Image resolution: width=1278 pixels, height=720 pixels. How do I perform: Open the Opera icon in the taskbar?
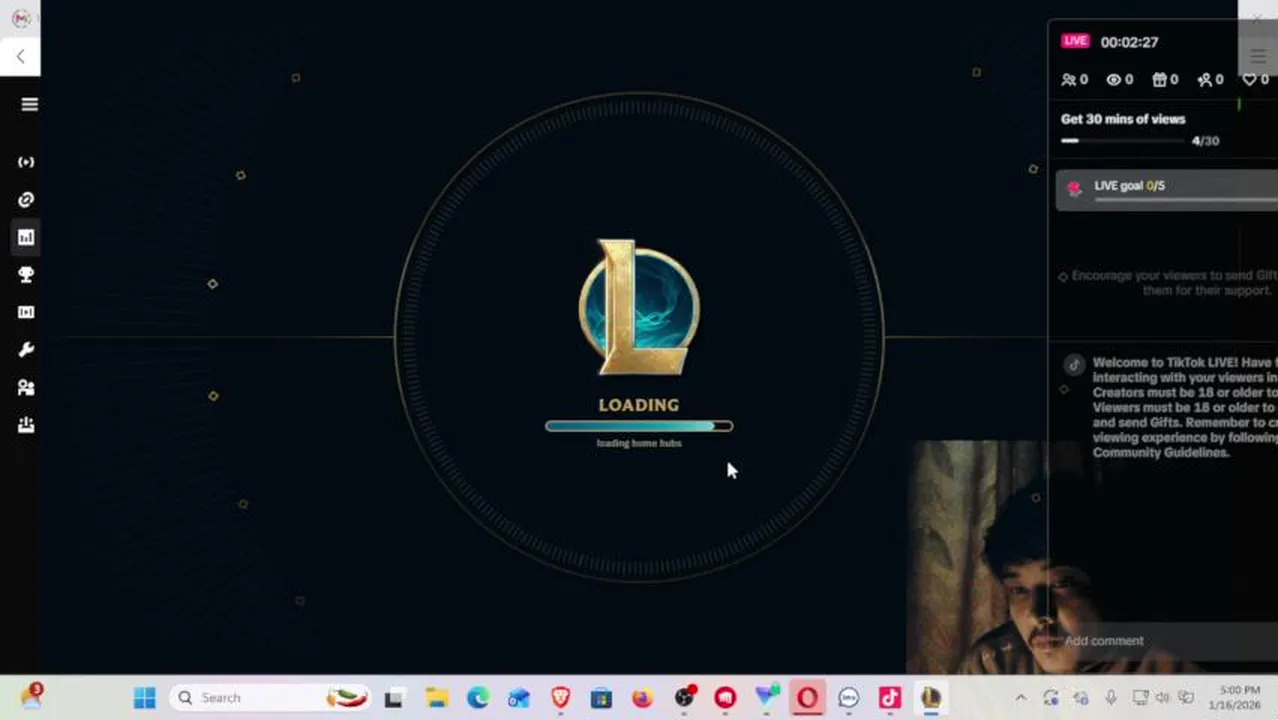coord(807,698)
